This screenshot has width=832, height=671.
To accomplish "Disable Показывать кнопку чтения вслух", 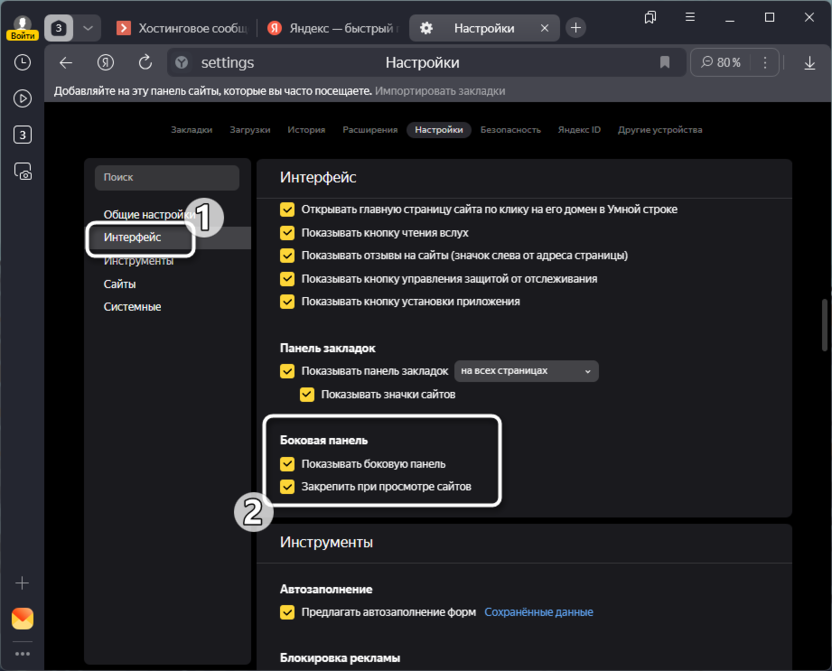I will (x=287, y=233).
